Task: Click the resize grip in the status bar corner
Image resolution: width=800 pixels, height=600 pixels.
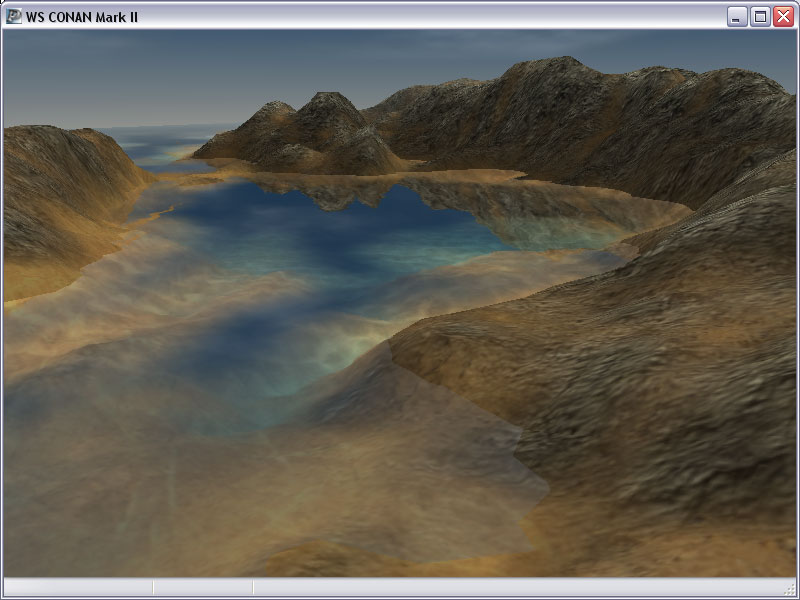Action: point(789,589)
